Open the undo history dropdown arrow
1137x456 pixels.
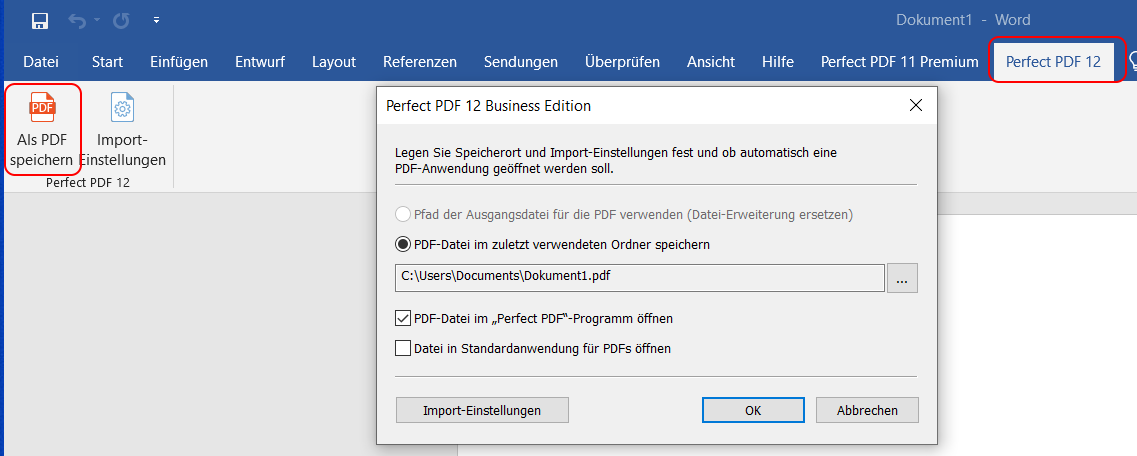click(96, 21)
